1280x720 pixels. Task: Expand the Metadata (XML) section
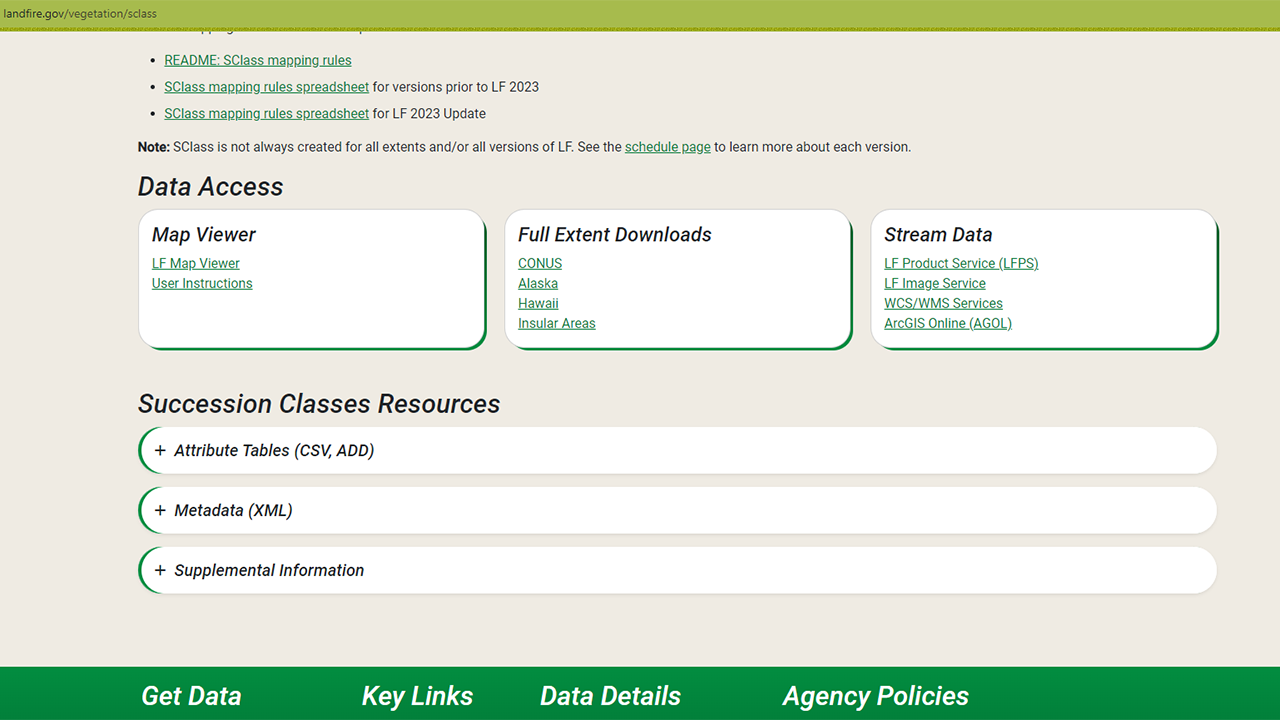[x=234, y=510]
